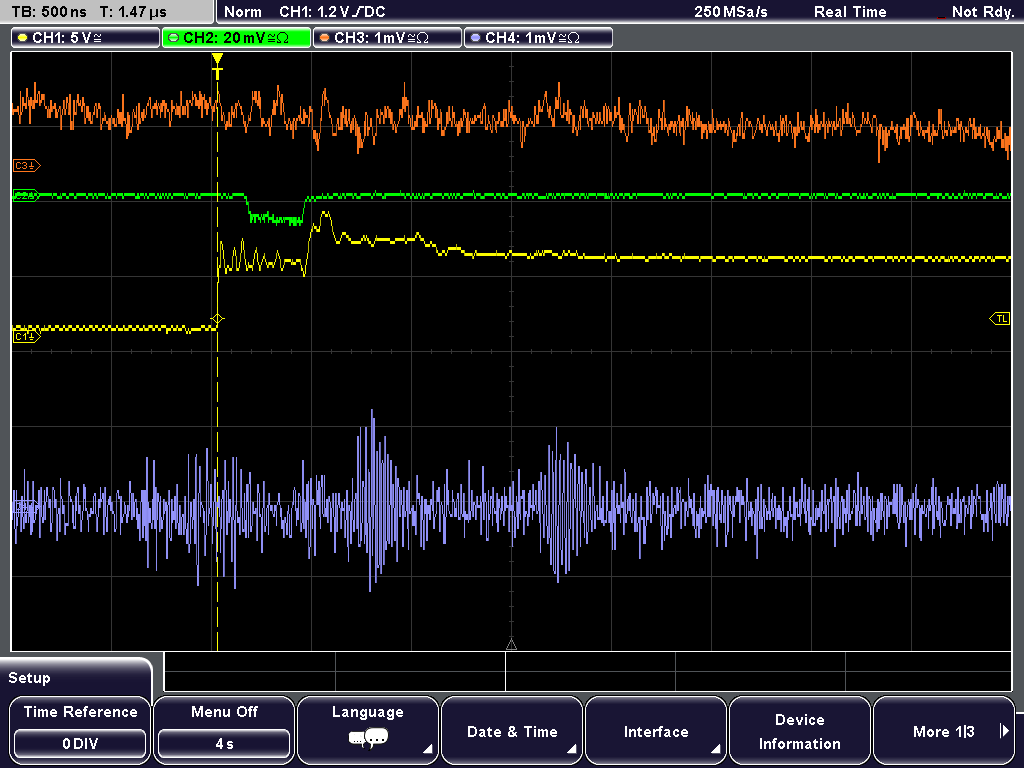Click the T: 1.47 µs trigger time readout
This screenshot has width=1024, height=768.
point(133,12)
